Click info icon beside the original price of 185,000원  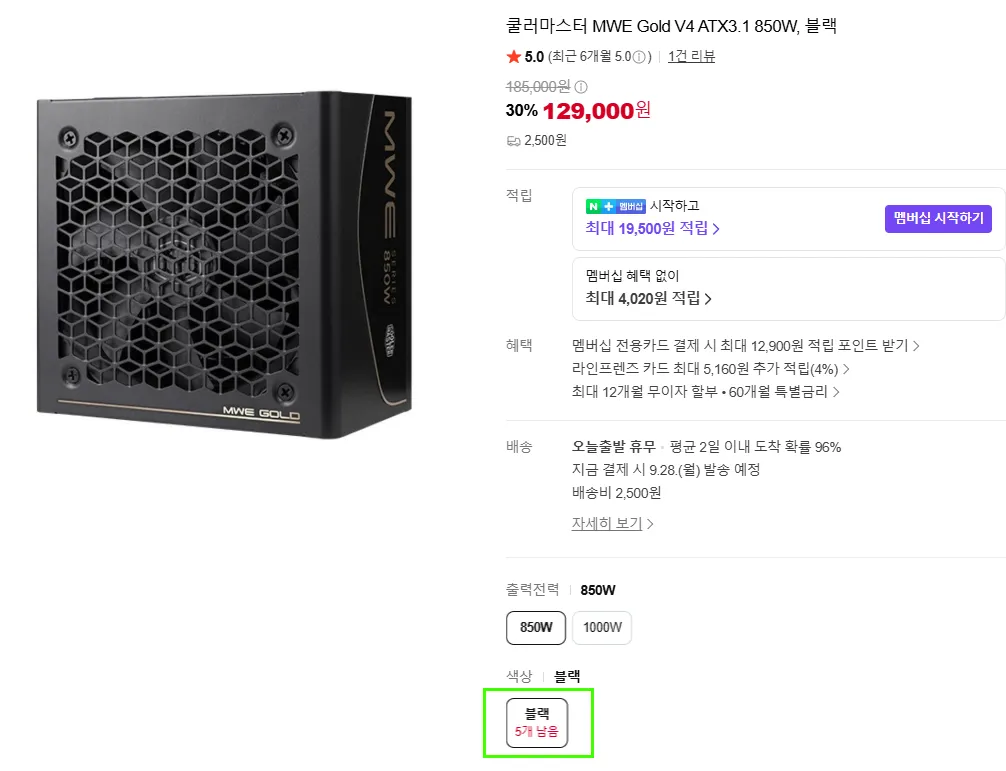[x=581, y=87]
